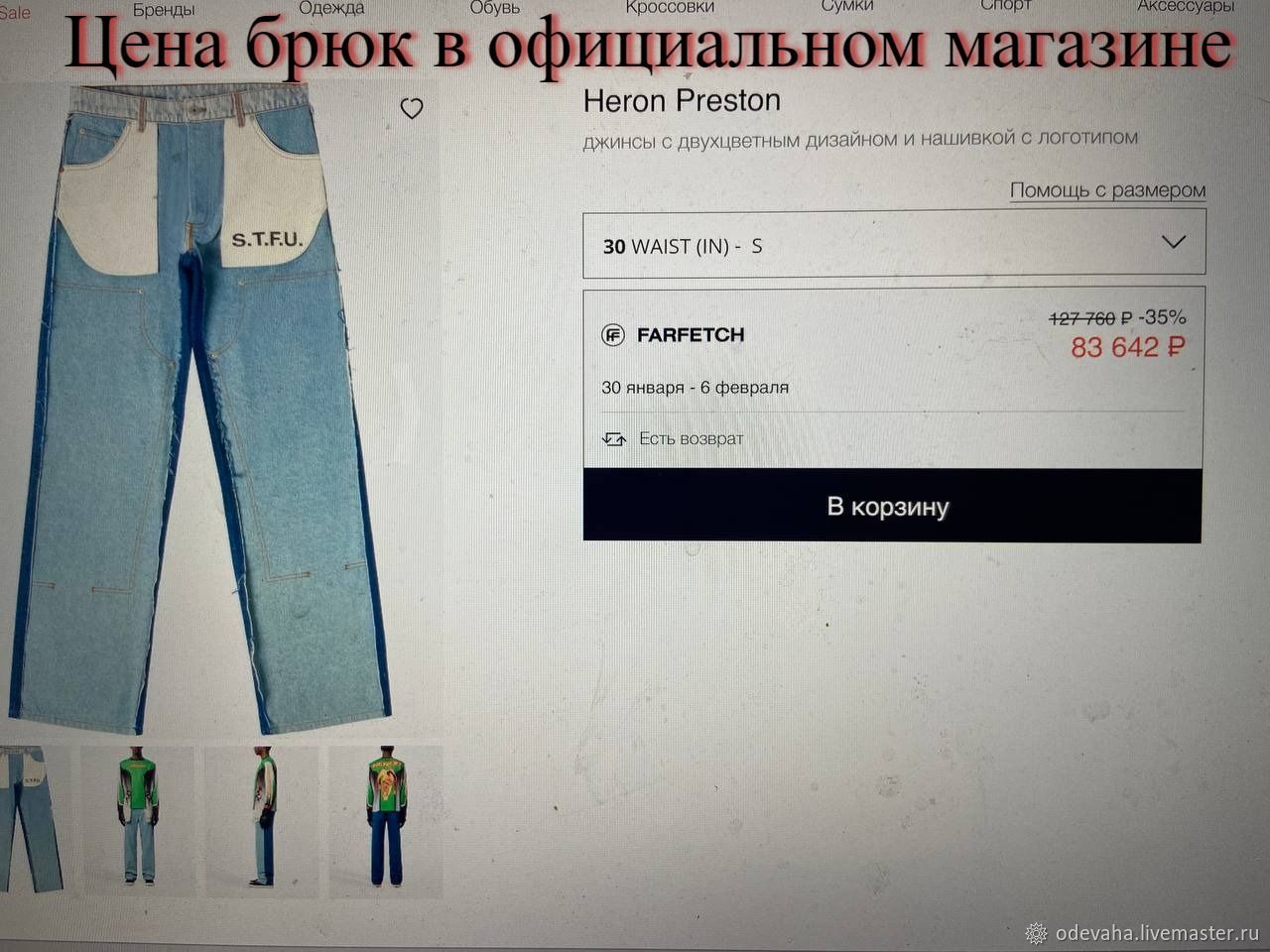The height and width of the screenshot is (952, 1270).
Task: Add jeans to wishlist with heart icon
Action: click(412, 108)
